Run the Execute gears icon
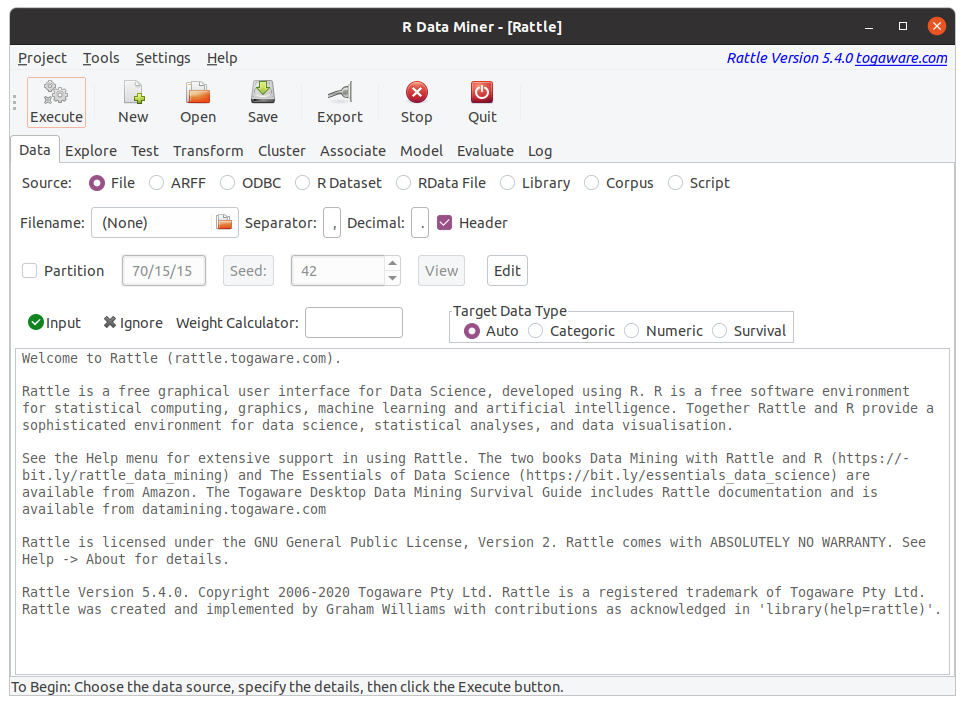965x705 pixels. coord(56,102)
